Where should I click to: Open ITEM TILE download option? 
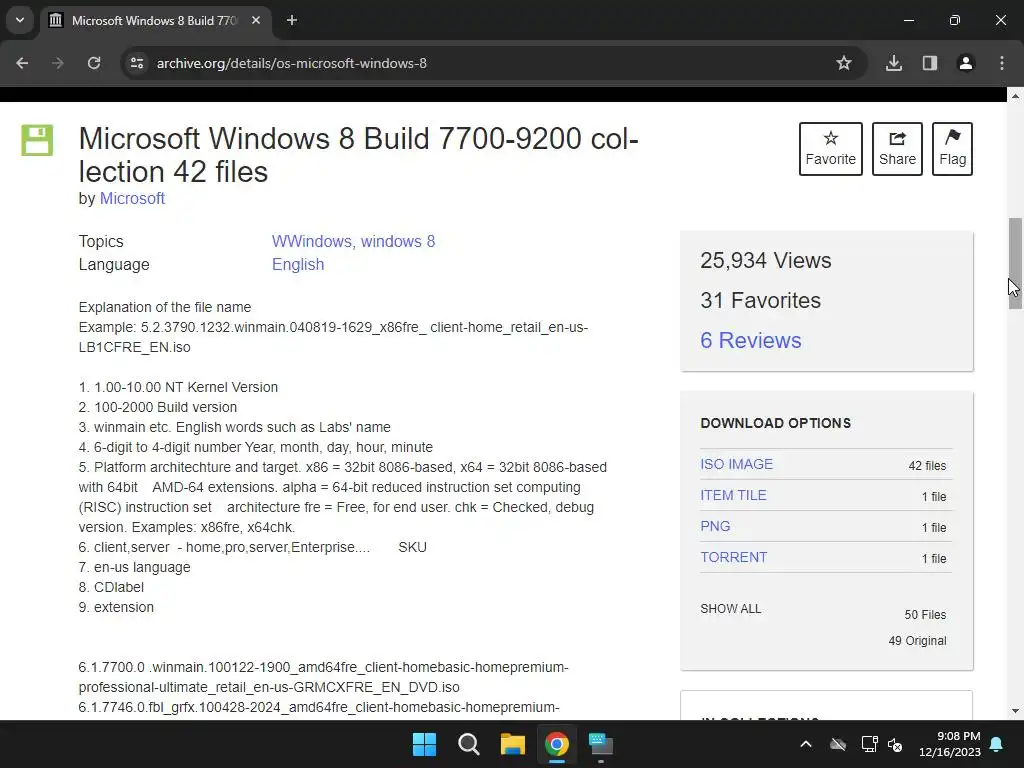click(x=733, y=496)
